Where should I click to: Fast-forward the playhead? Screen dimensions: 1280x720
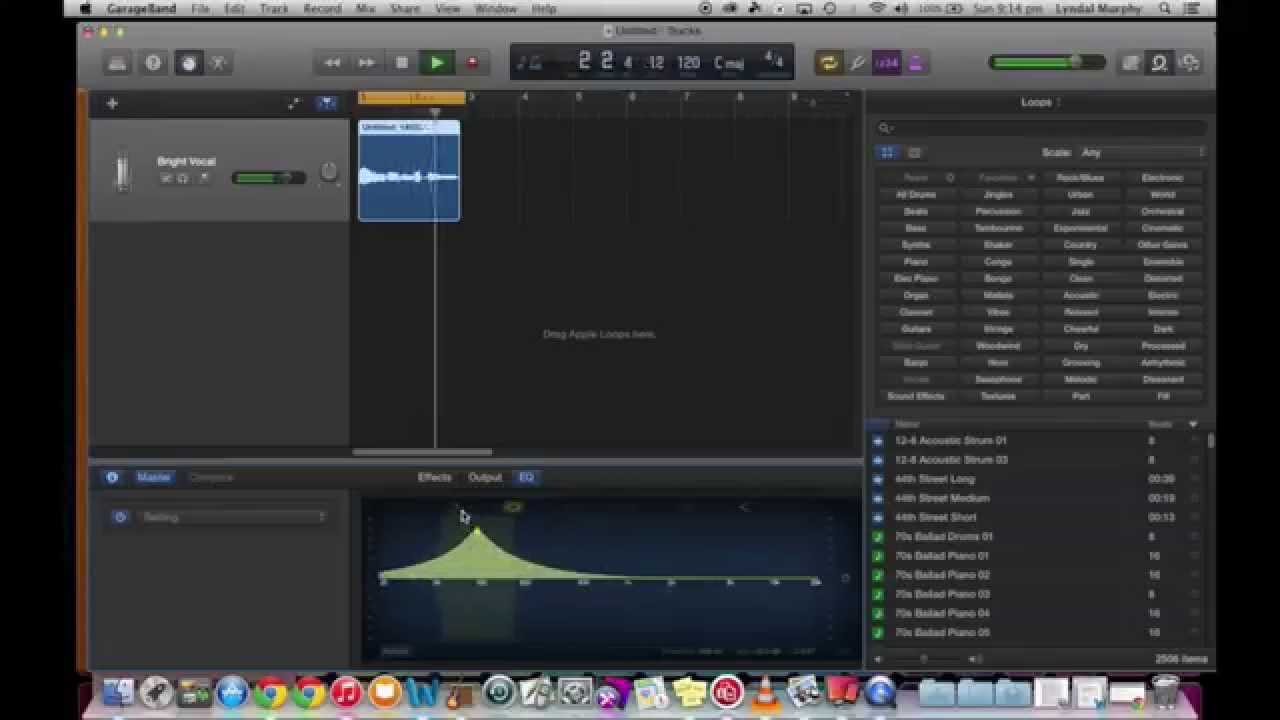pos(366,63)
